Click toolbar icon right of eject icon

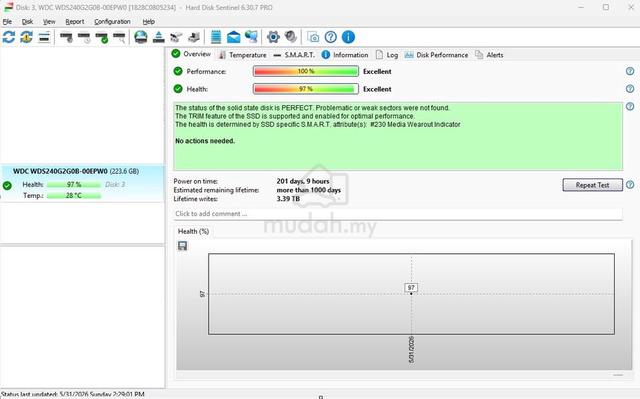click(176, 38)
